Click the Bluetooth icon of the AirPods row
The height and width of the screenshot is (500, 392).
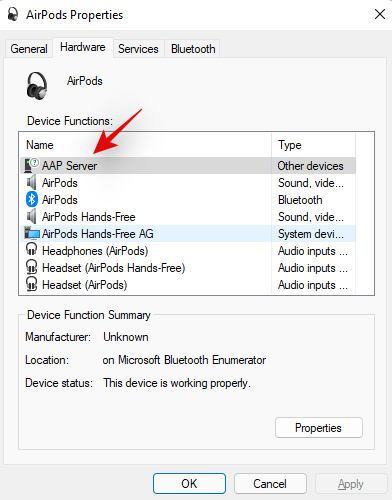32,199
